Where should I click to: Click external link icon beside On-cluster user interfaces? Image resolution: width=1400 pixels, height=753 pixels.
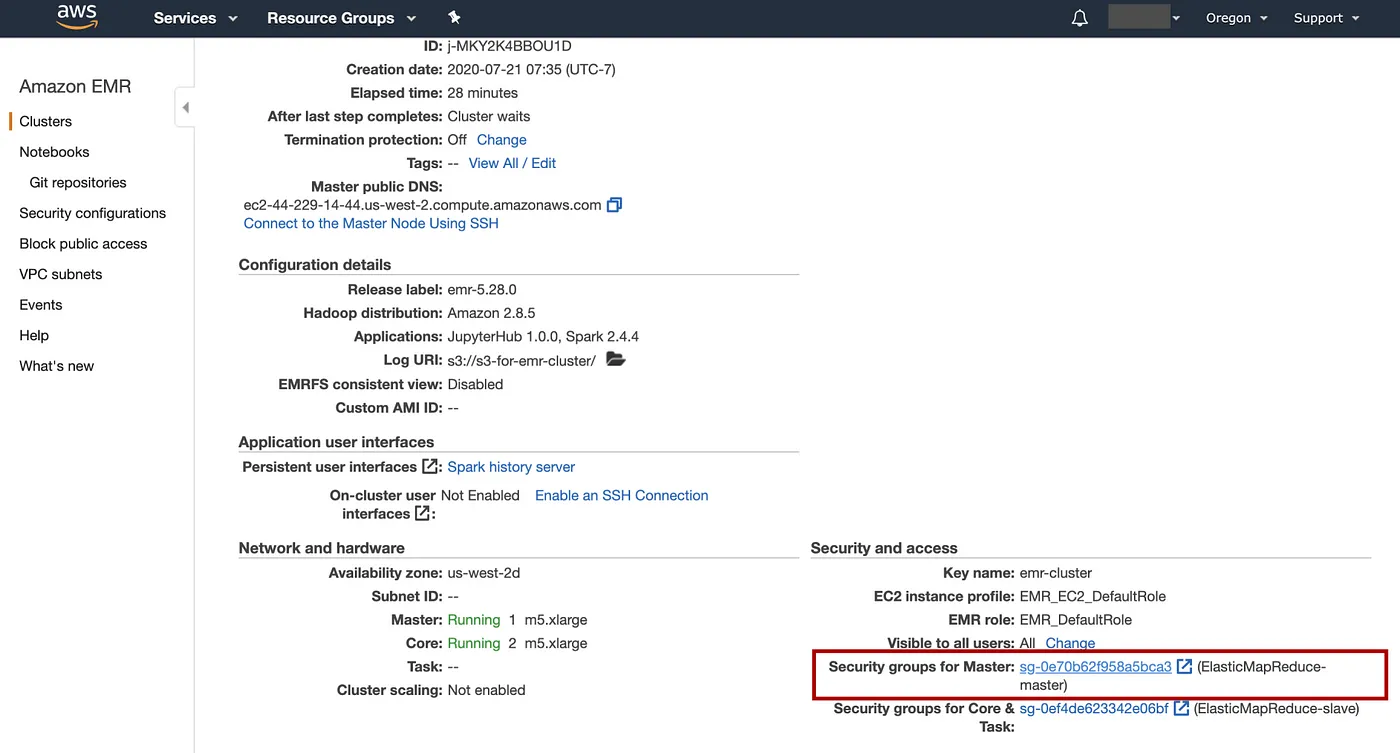[423, 514]
